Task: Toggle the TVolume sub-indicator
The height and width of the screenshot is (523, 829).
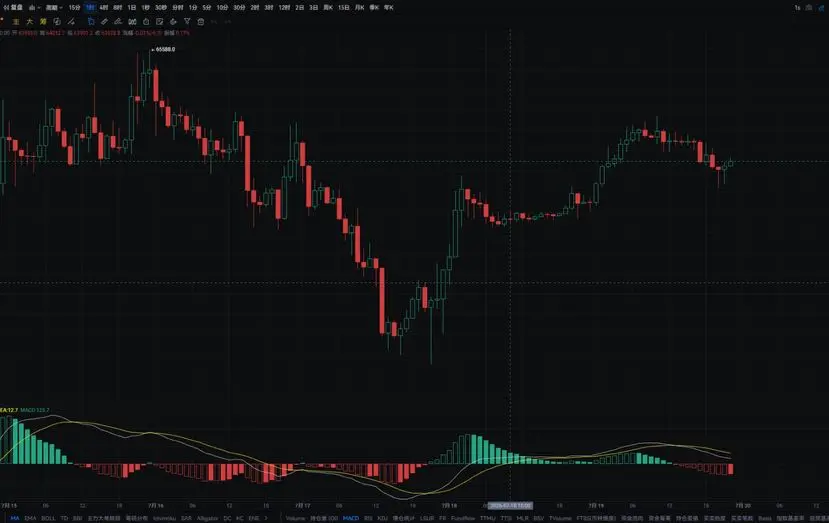Action: pyautogui.click(x=560, y=518)
